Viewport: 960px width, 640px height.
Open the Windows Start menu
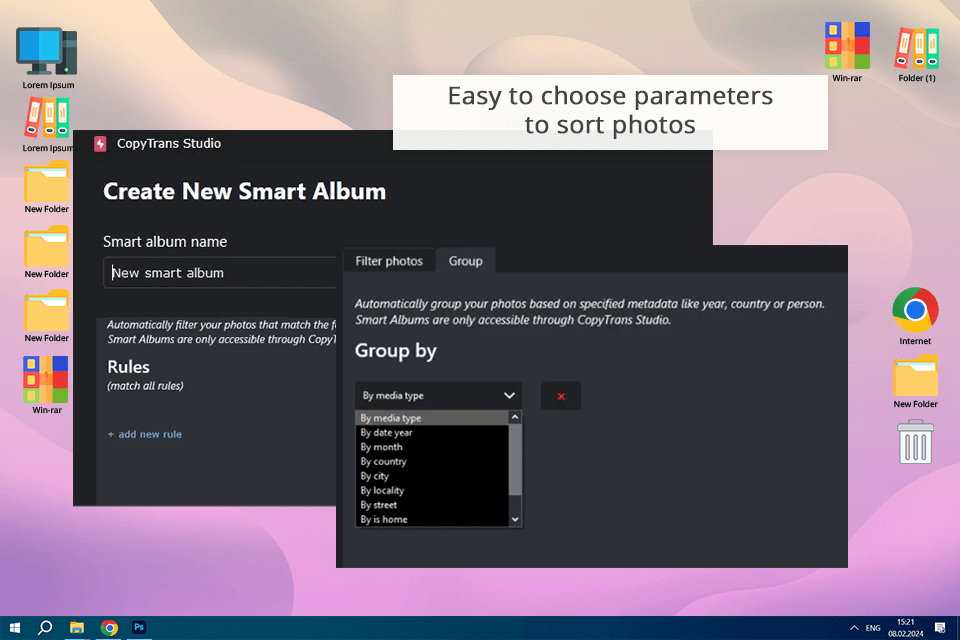click(15, 628)
